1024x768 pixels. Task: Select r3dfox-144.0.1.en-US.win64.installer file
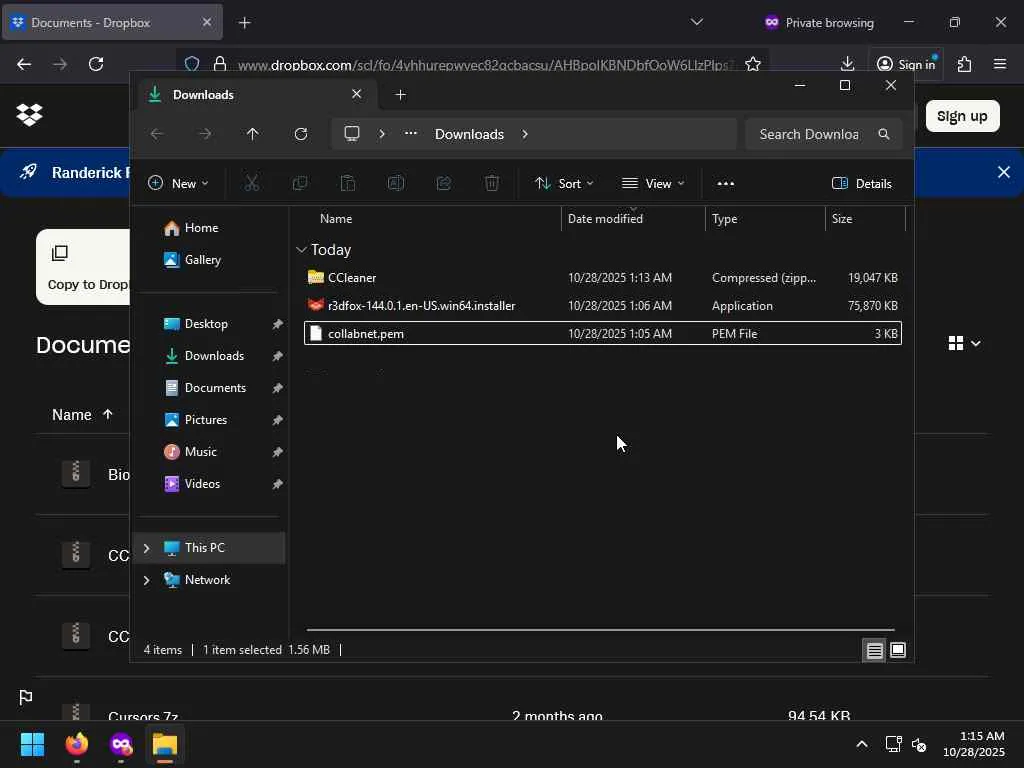tap(603, 306)
